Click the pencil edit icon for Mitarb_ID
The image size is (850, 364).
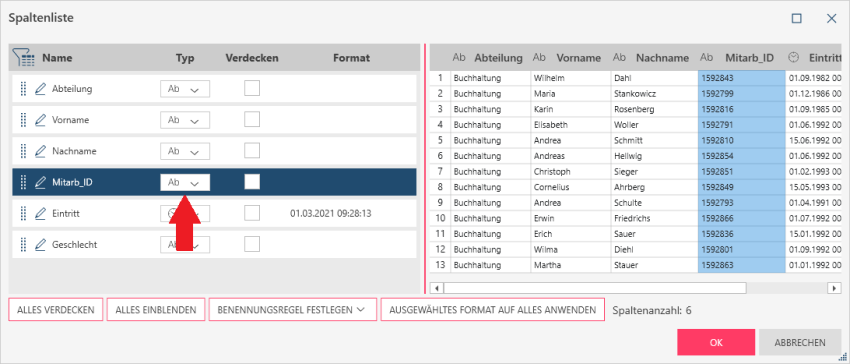pos(41,183)
